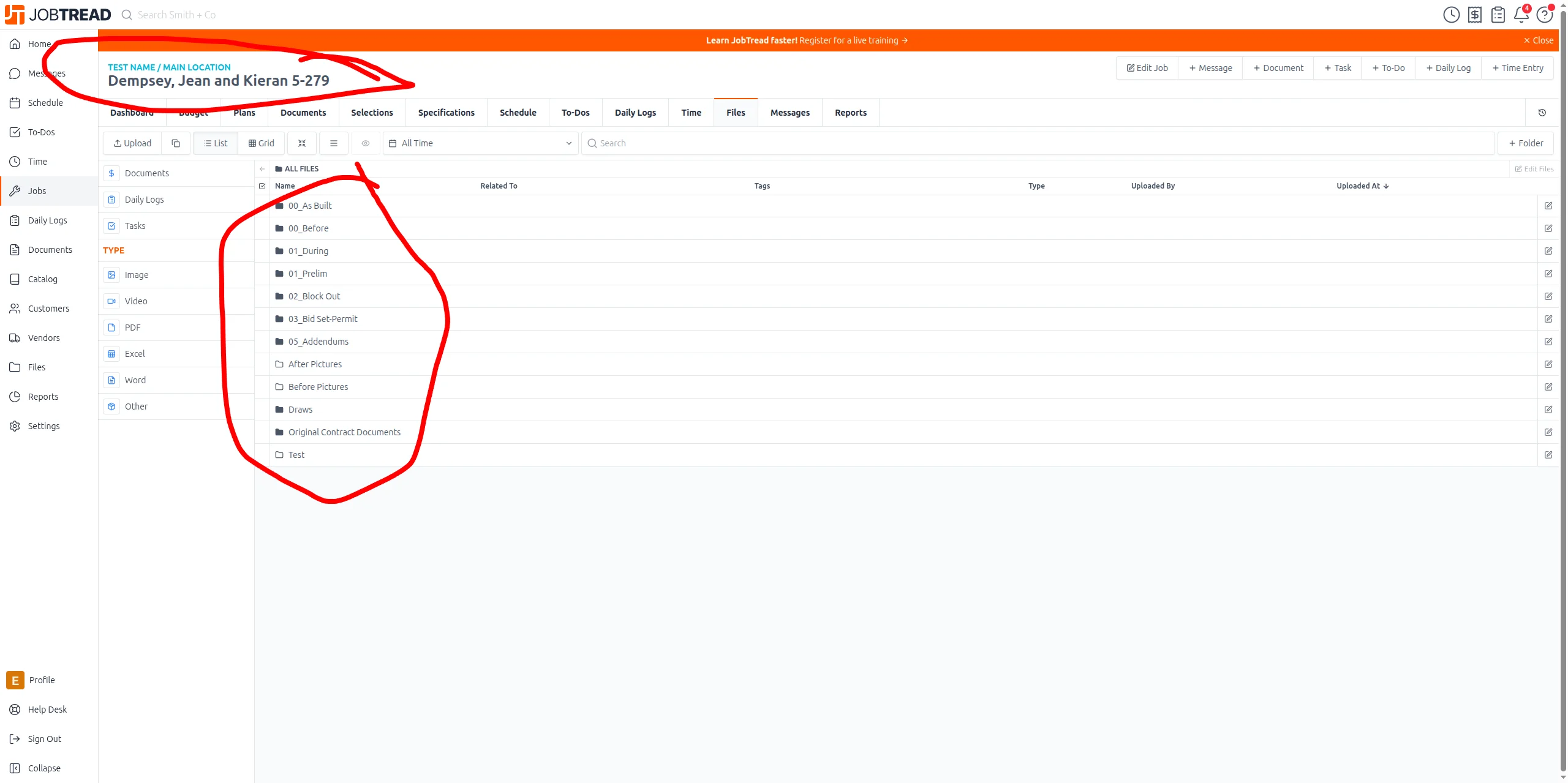Click the notifications bell icon

tap(1521, 15)
